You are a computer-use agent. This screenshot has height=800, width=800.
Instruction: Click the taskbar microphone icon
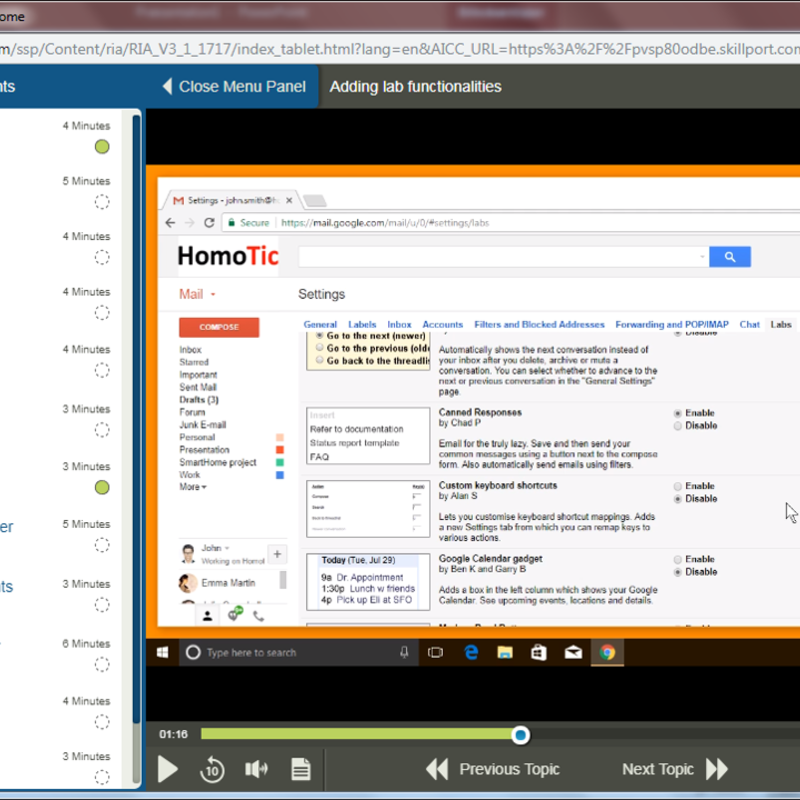click(404, 652)
